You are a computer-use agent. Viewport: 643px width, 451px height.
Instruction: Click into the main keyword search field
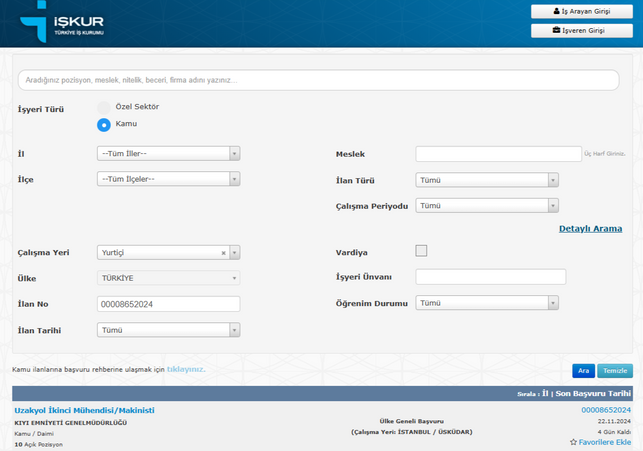pyautogui.click(x=320, y=80)
